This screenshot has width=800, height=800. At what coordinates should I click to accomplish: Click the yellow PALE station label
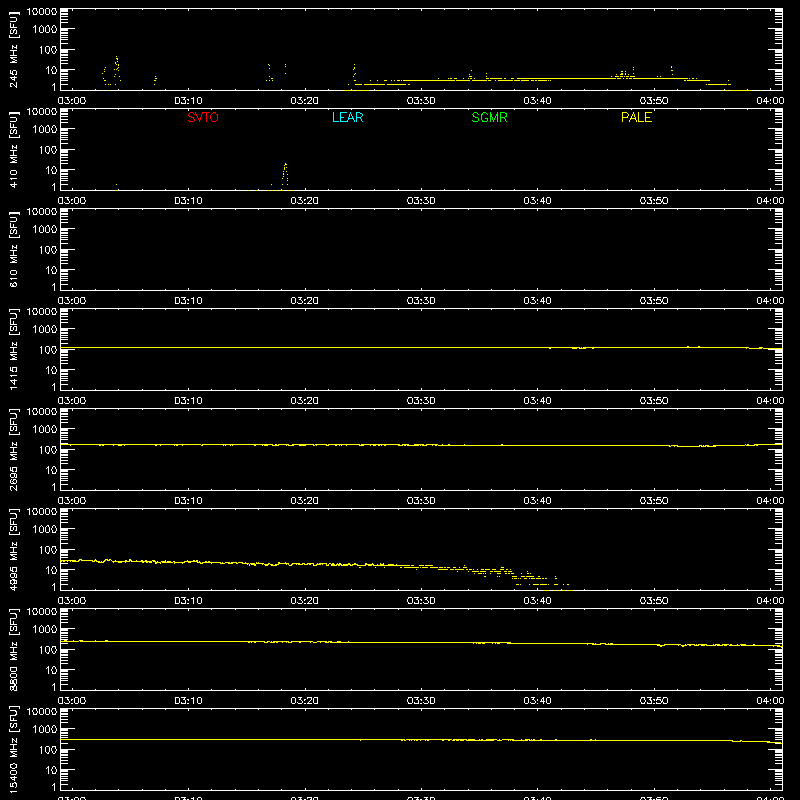coord(636,117)
